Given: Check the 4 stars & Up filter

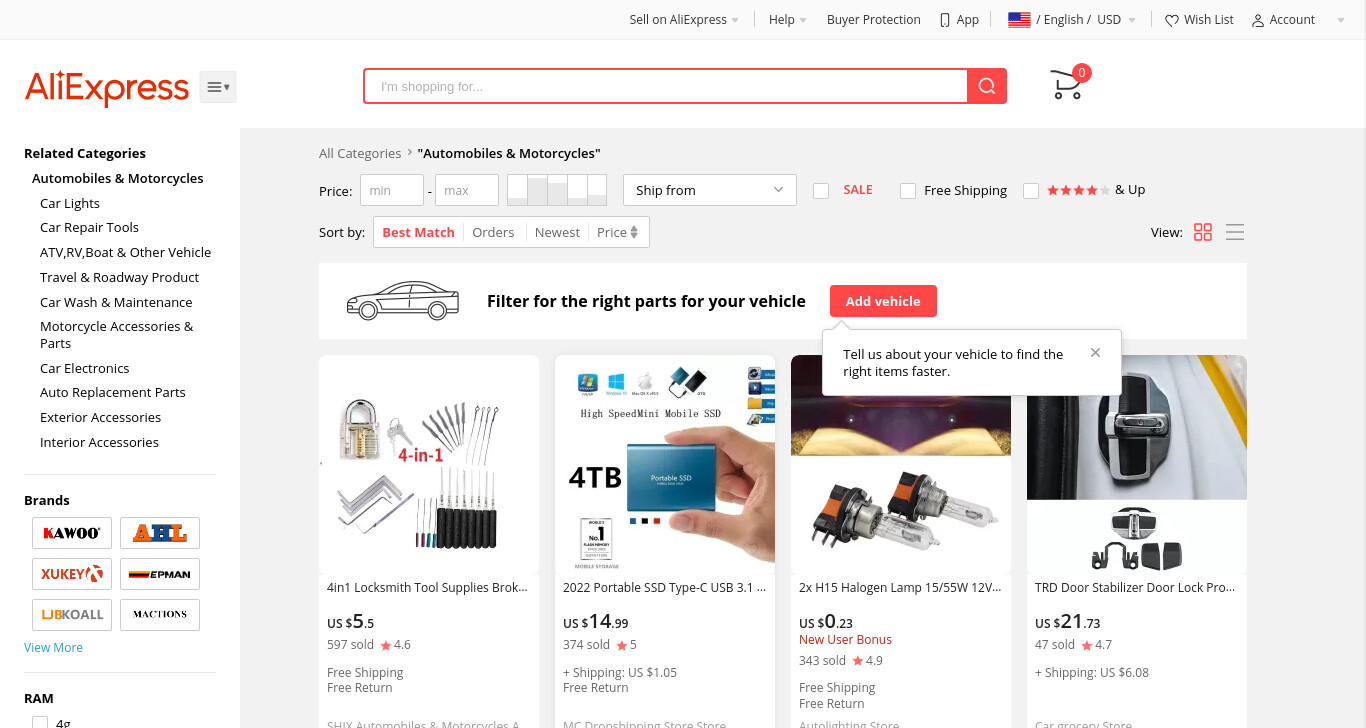Looking at the screenshot, I should pos(1031,190).
